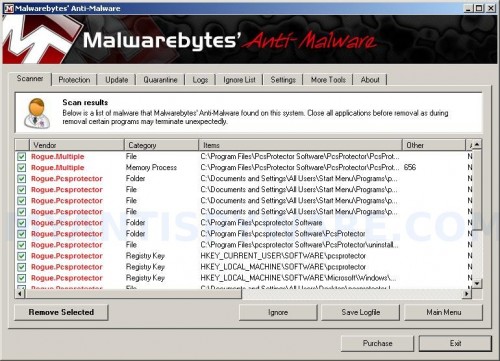Screen dimensions: 500x361
Task: Click the Malwarebytes M logo in banner
Action: [x=38, y=39]
